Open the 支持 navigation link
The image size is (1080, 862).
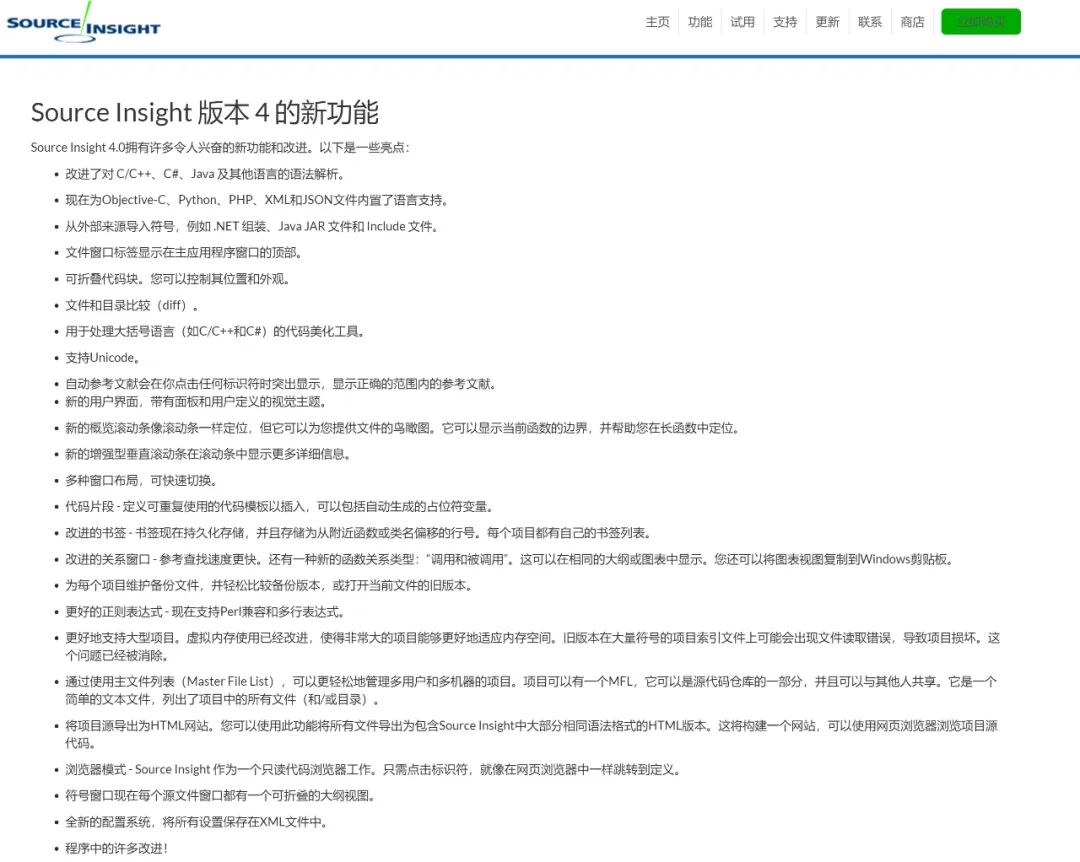pyautogui.click(x=785, y=22)
